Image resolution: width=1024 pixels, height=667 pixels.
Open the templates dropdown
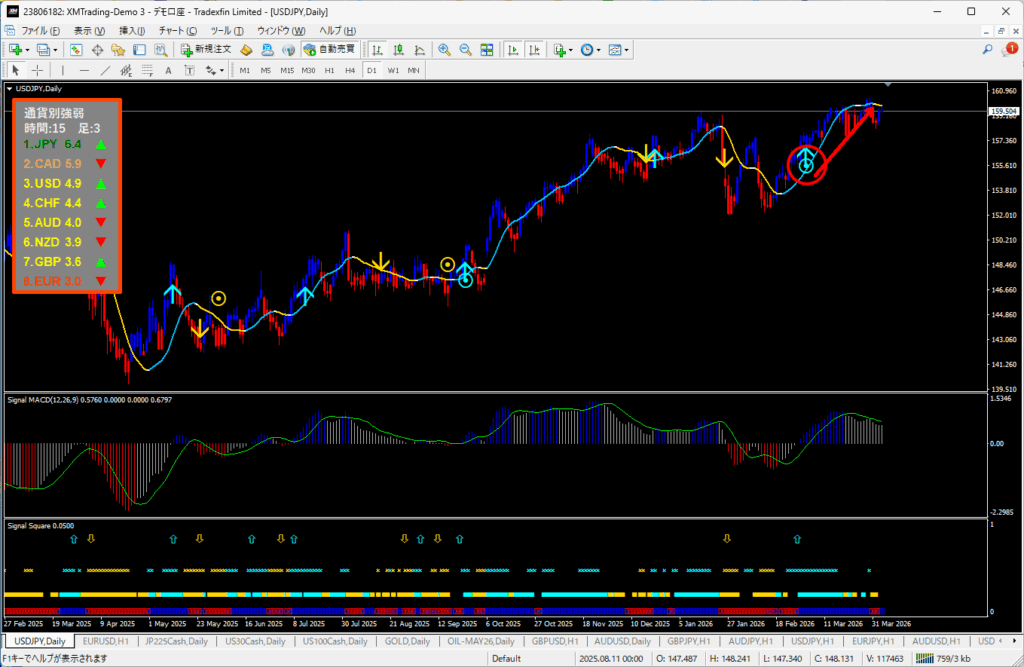627,49
